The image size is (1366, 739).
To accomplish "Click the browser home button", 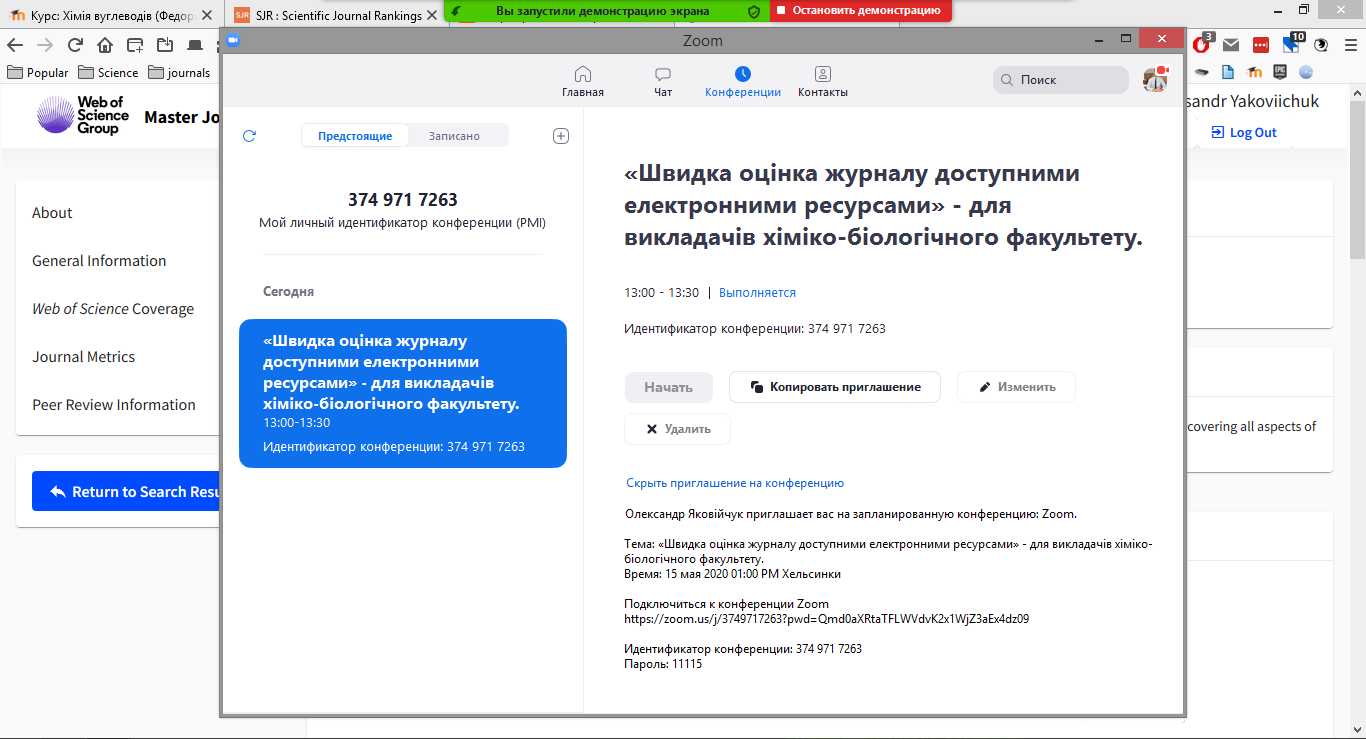I will pos(105,45).
